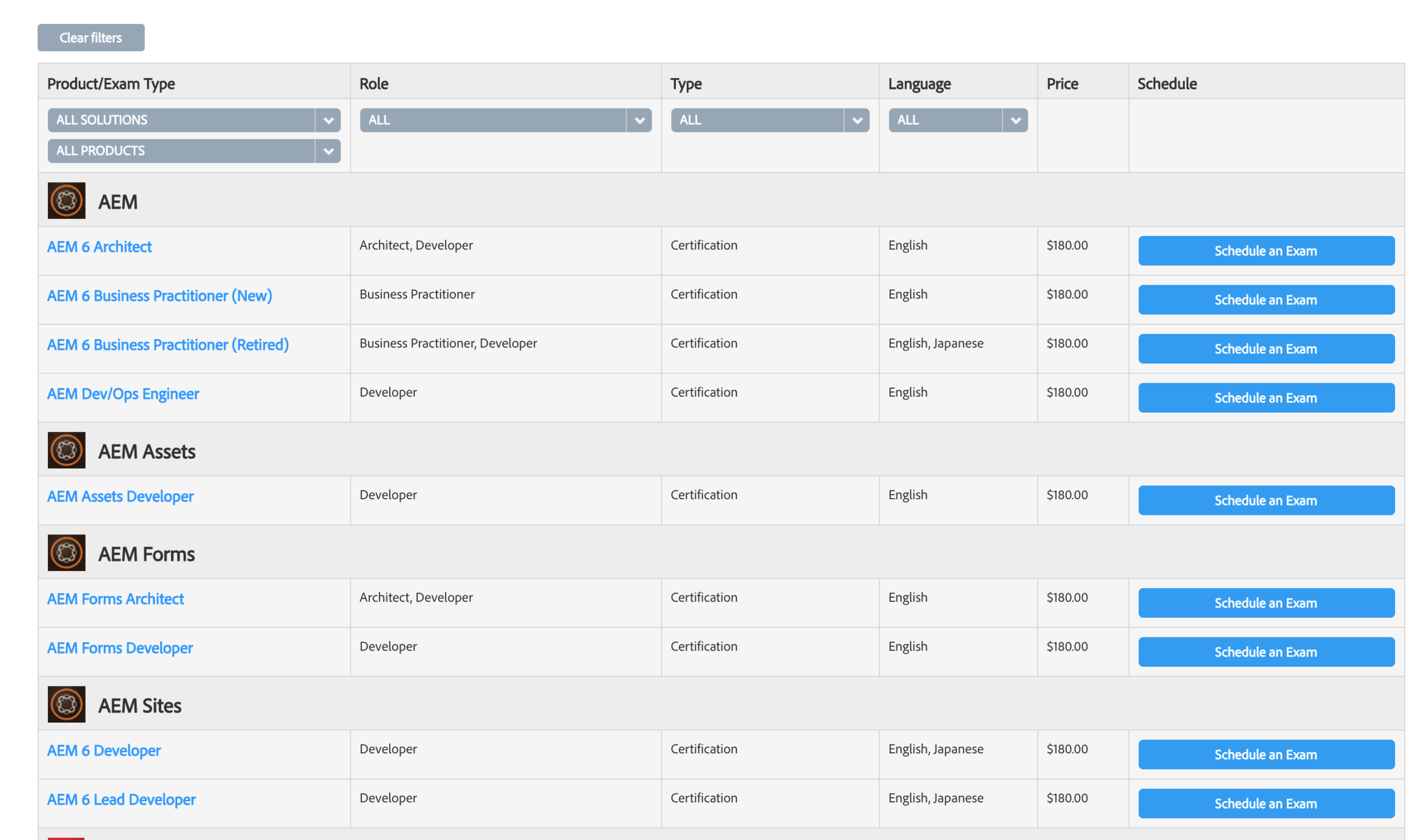Expand the Language filter dropdown
The width and height of the screenshot is (1427, 840).
pos(958,120)
